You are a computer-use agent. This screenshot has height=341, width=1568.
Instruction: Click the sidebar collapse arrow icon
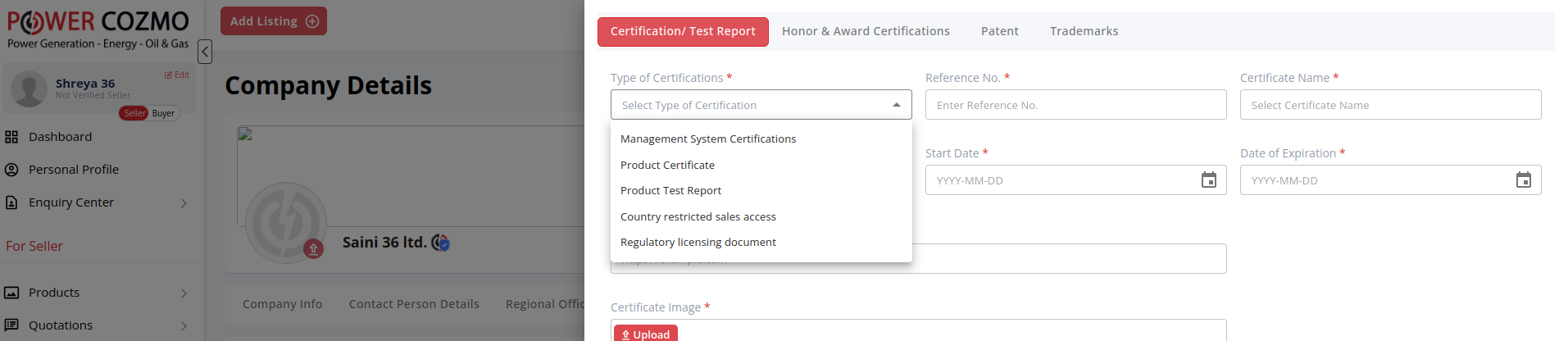(x=205, y=52)
